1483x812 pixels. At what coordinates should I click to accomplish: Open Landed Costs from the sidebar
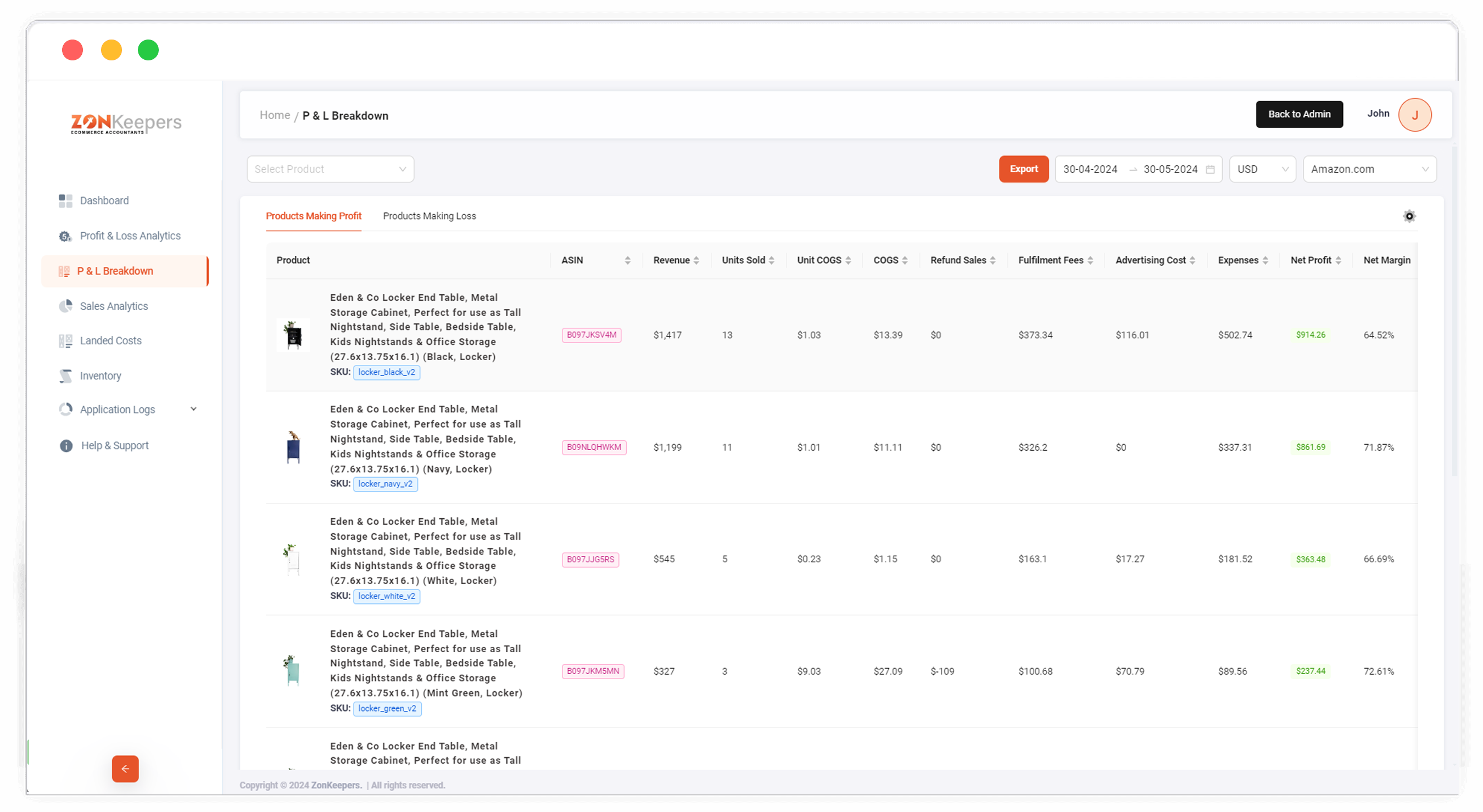point(110,341)
